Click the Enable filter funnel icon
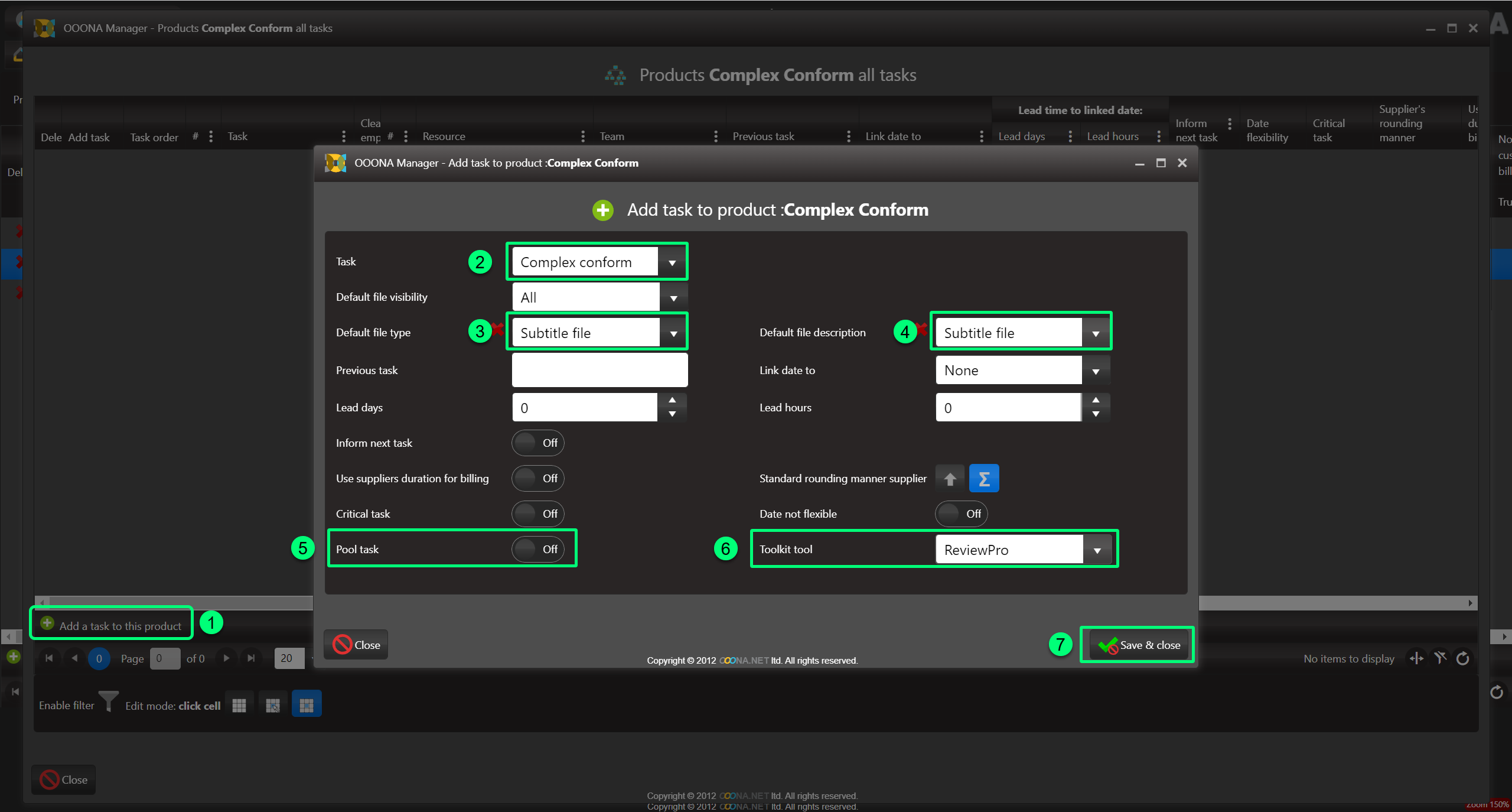The width and height of the screenshot is (1512, 812). (109, 701)
